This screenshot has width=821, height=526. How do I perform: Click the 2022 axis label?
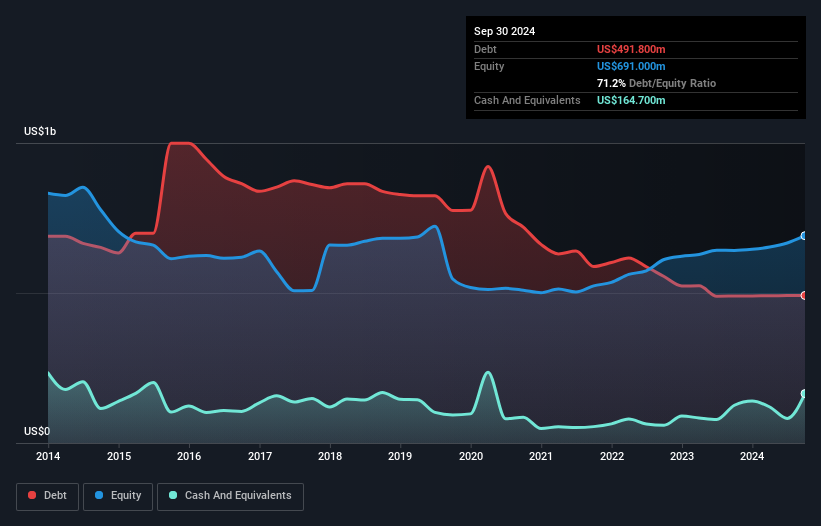(x=612, y=456)
